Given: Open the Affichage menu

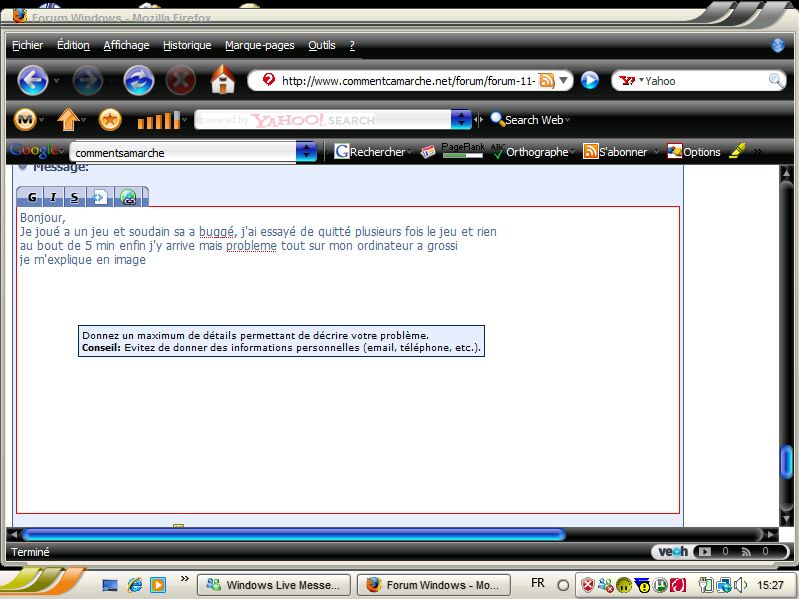Looking at the screenshot, I should tap(126, 45).
